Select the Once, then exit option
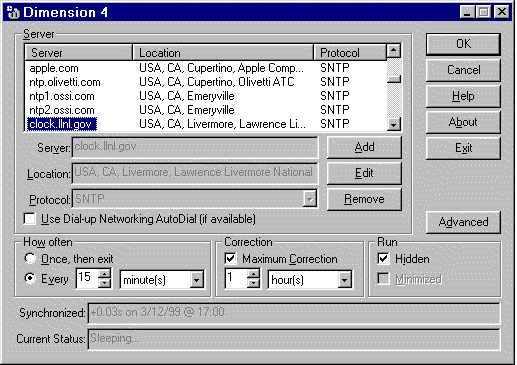 pos(30,259)
